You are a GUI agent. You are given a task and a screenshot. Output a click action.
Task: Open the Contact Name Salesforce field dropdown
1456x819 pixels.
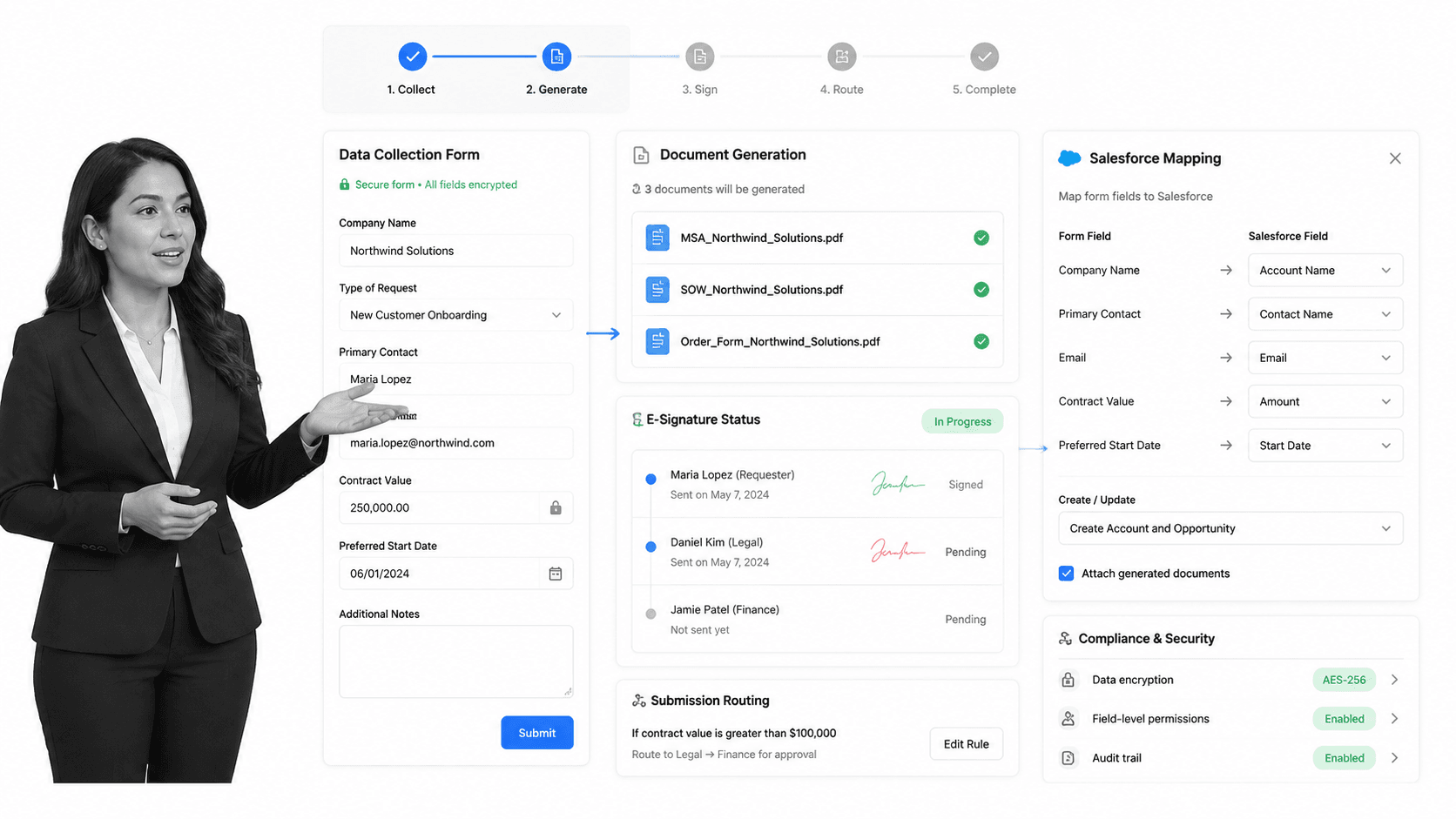point(1325,314)
